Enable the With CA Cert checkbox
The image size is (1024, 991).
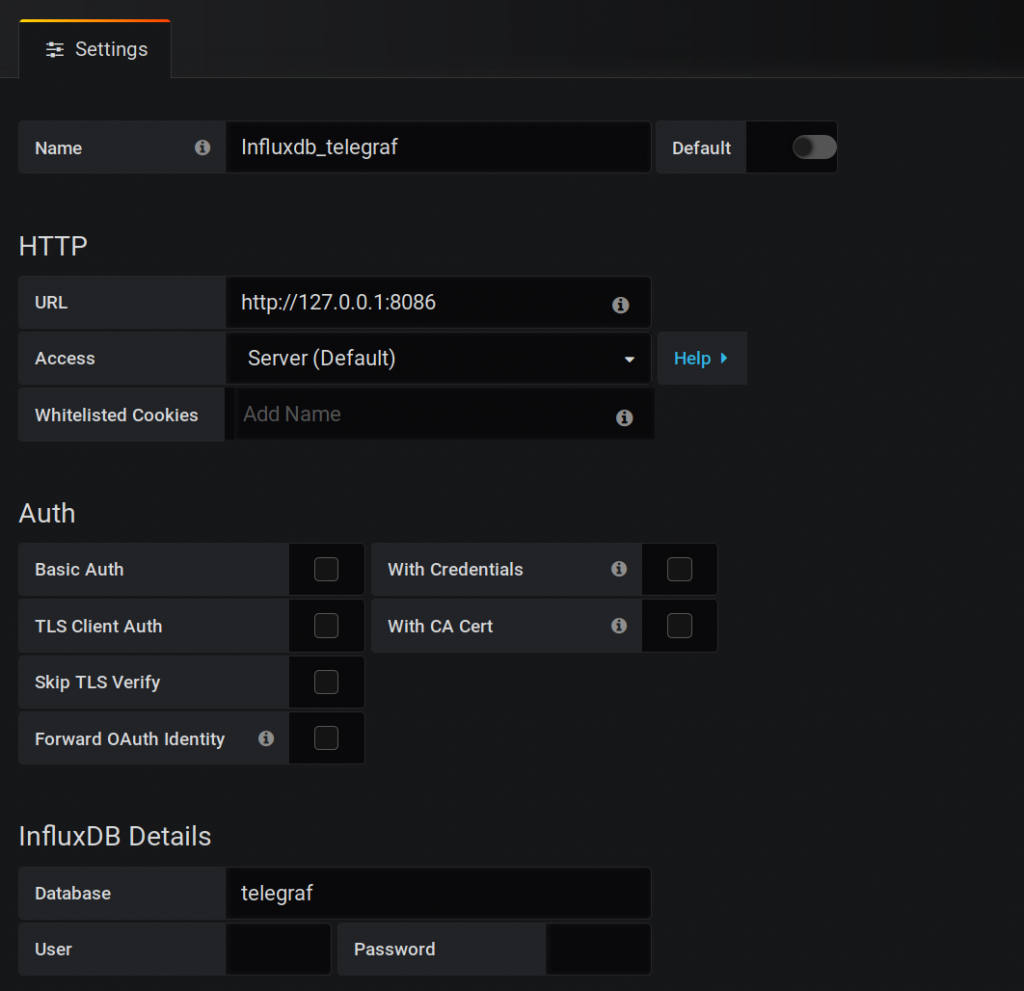pos(679,626)
